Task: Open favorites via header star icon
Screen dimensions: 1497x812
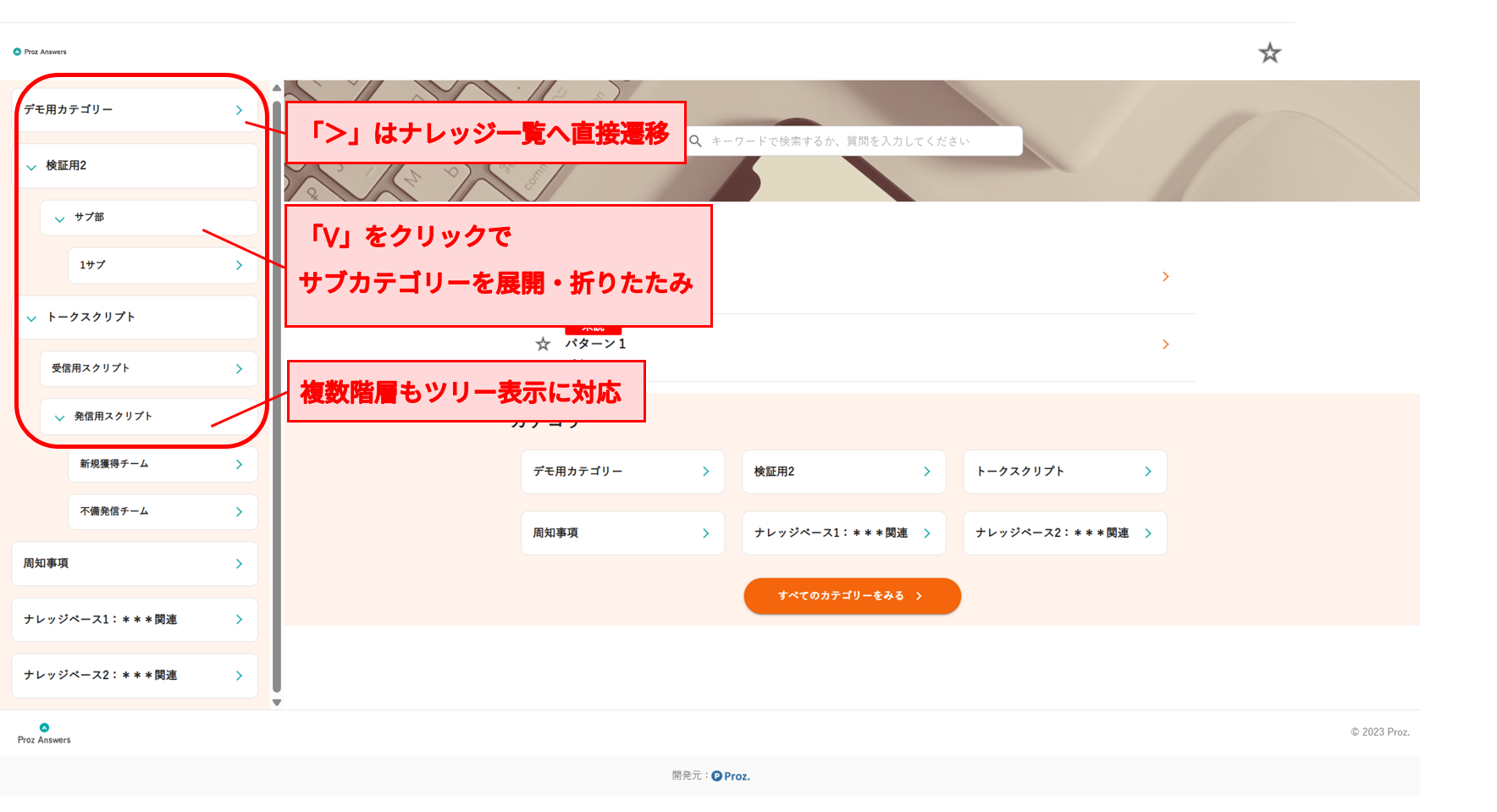Action: click(1269, 53)
